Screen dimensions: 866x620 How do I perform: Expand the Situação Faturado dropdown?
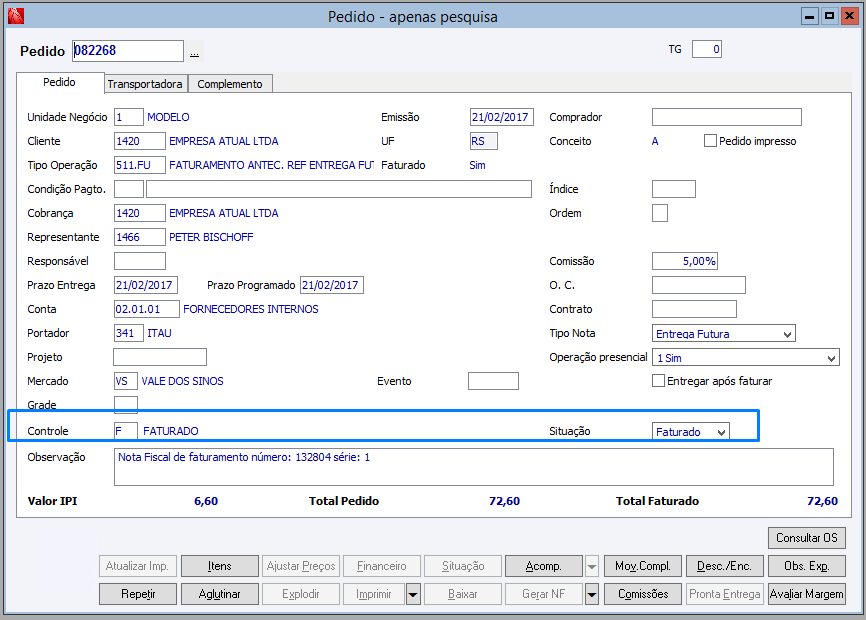click(x=721, y=432)
